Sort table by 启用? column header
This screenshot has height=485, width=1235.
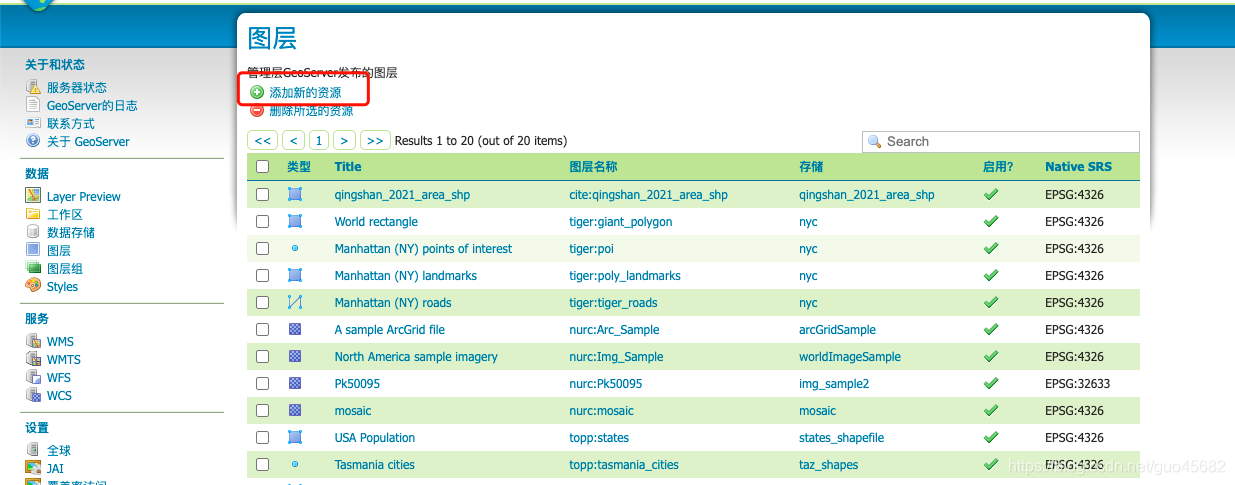(998, 167)
